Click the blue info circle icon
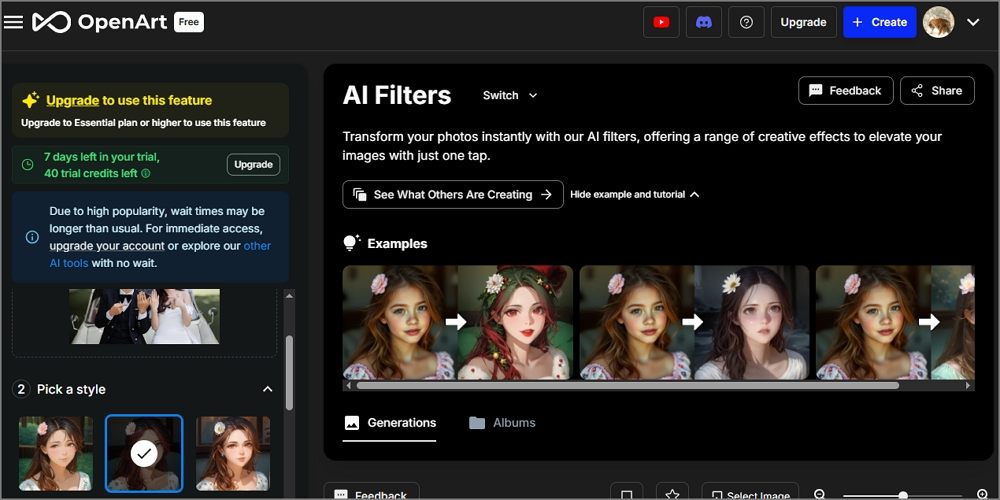Screen dimensions: 1000x500 coord(32,237)
